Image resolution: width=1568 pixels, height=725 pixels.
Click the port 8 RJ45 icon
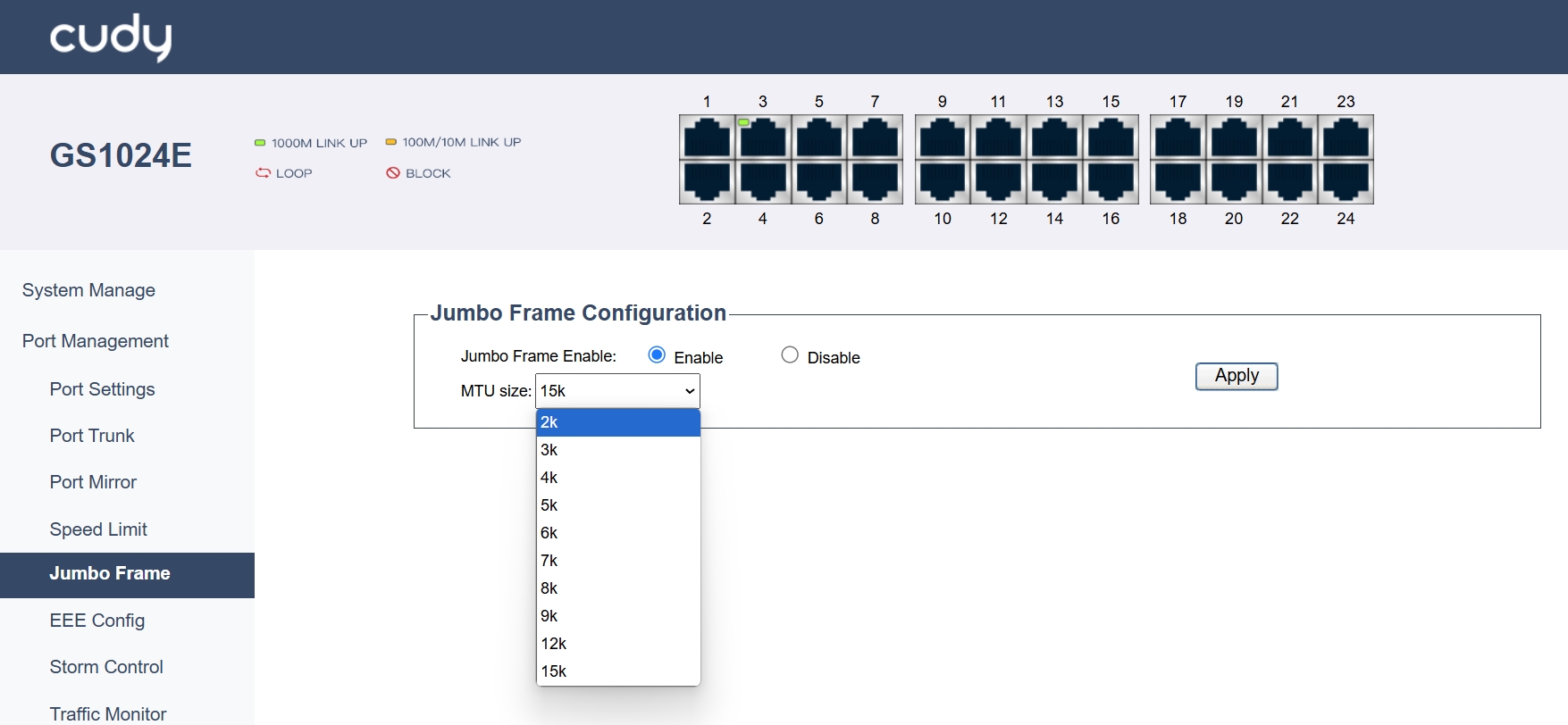click(x=875, y=181)
